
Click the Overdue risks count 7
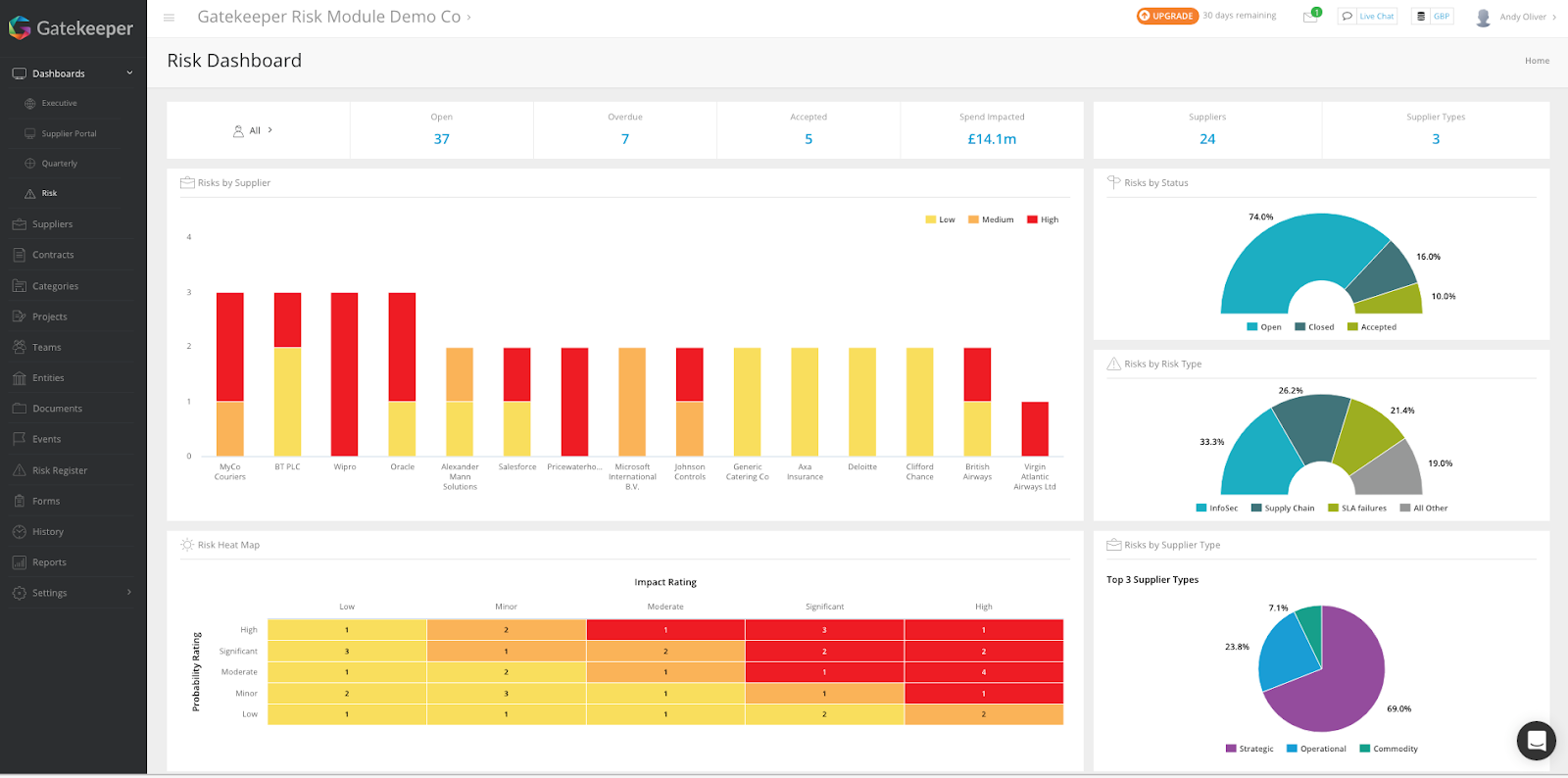tap(625, 139)
